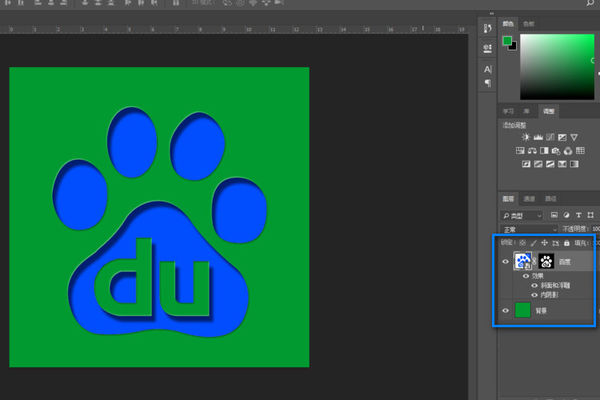Screen dimensions: 600x400
Task: Add an Invert adjustment layer
Action: 526,164
